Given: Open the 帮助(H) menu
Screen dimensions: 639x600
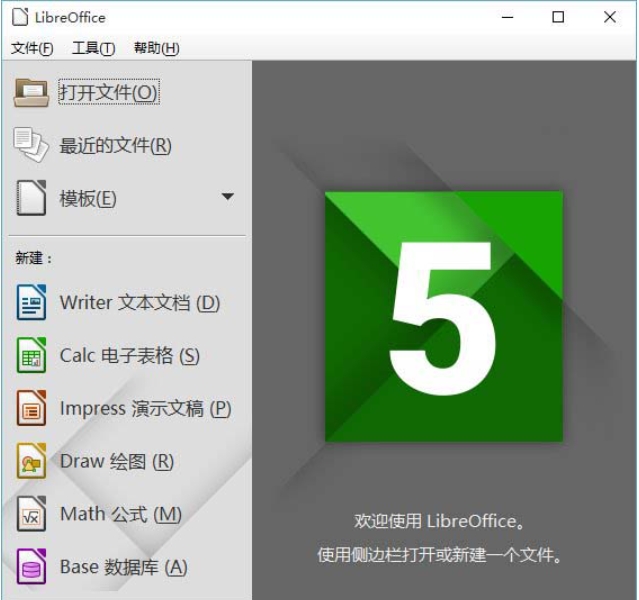Looking at the screenshot, I should 156,48.
